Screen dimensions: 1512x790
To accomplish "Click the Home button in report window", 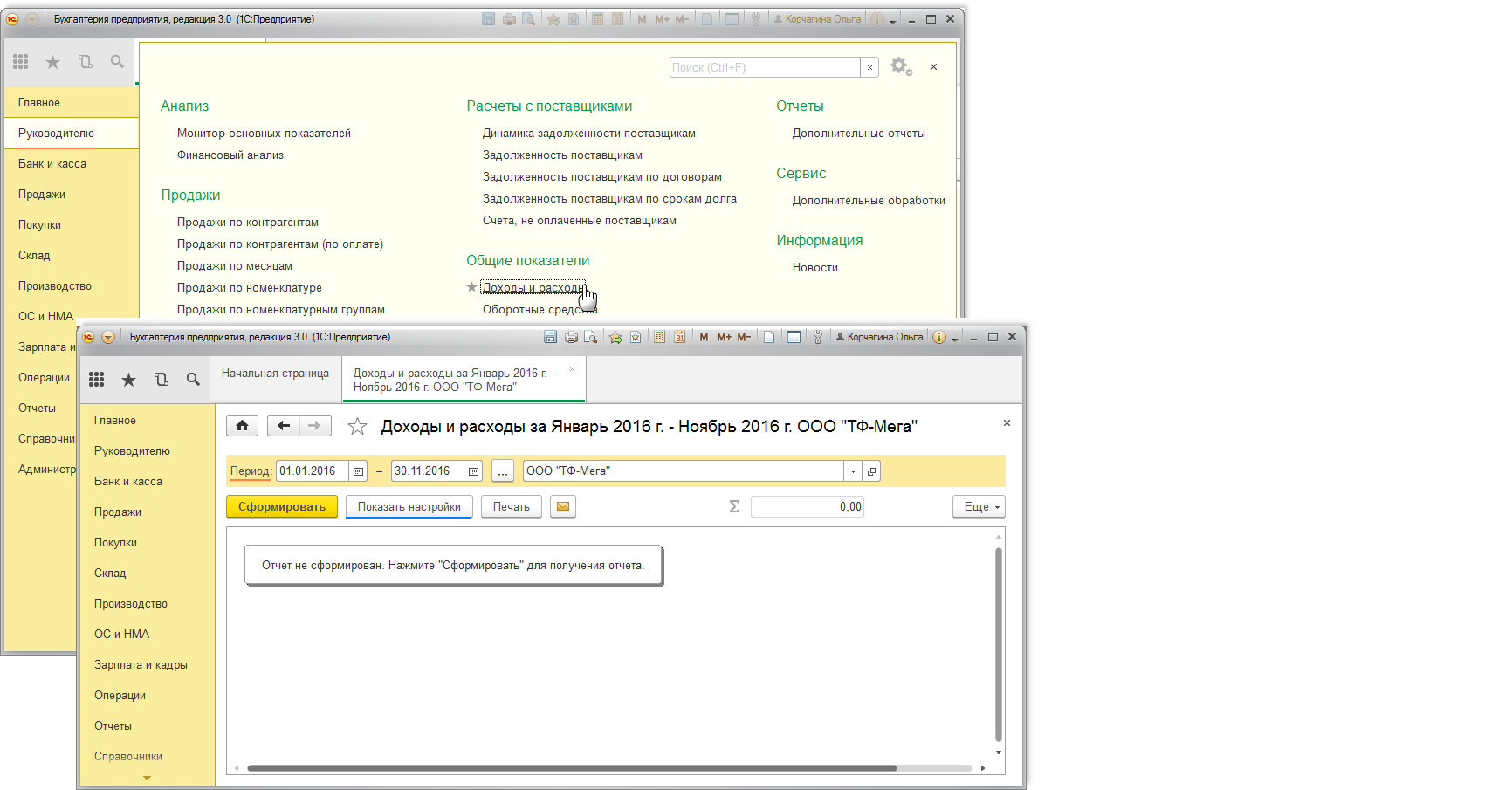I will point(243,425).
